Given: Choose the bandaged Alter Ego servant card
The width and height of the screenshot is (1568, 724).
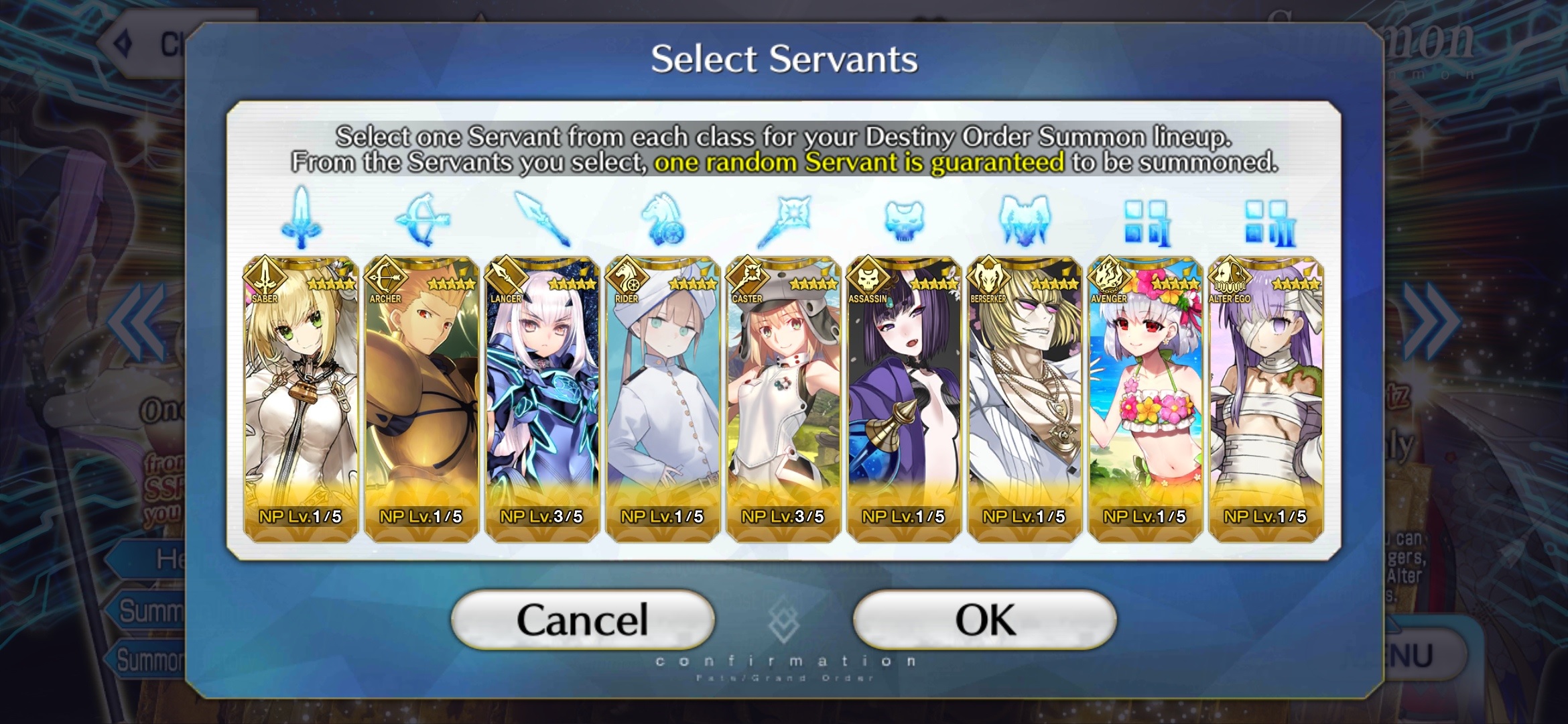Looking at the screenshot, I should 1266,399.
